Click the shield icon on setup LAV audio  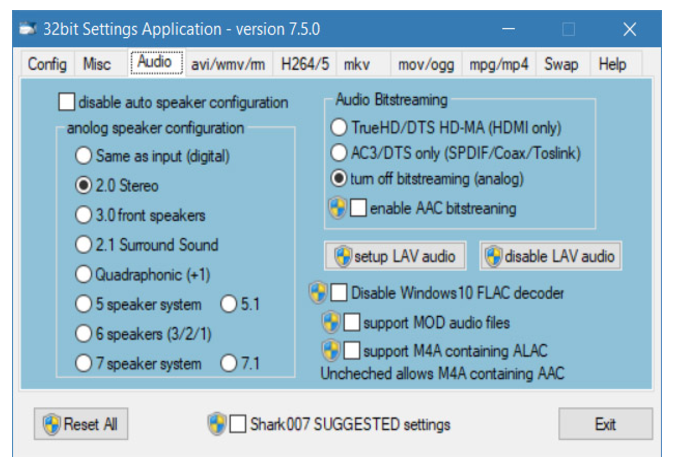tap(343, 256)
